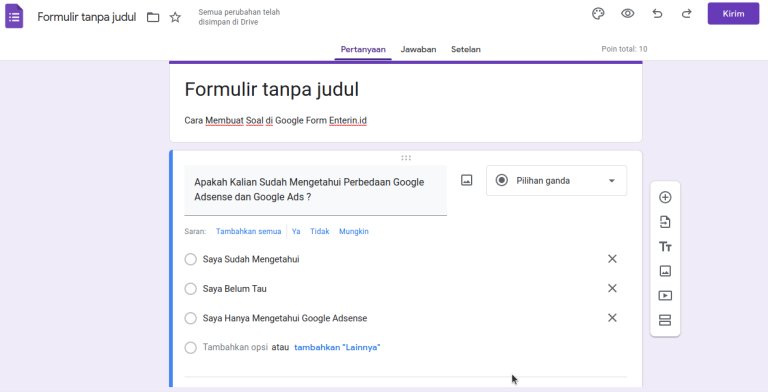Edit the form description text
768x392 pixels.
[x=276, y=121]
